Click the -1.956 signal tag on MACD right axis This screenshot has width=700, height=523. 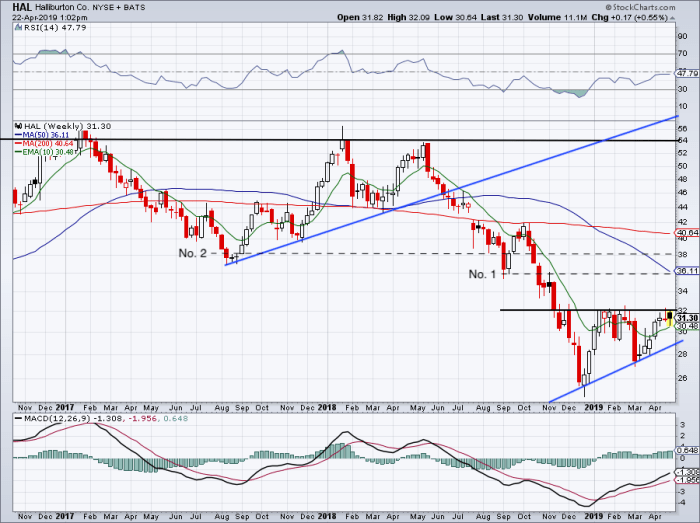point(688,480)
